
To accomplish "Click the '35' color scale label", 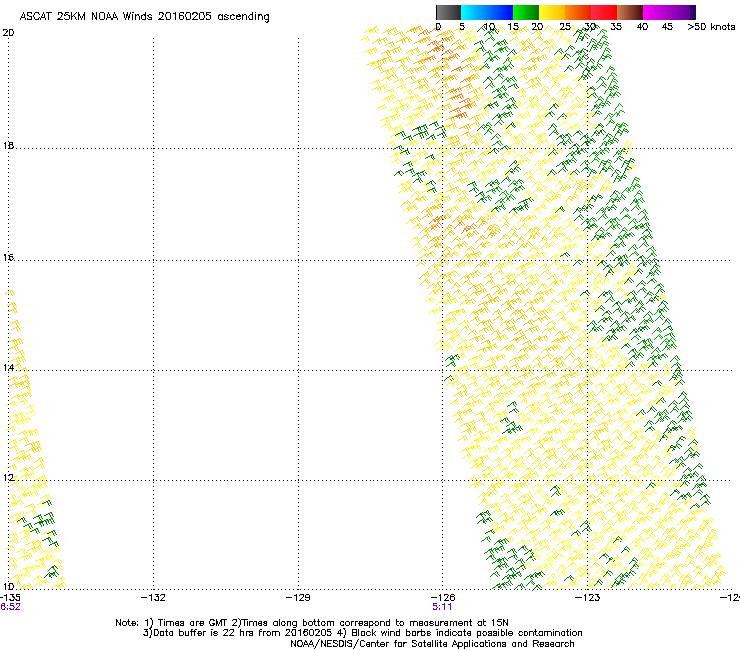I will pos(616,27).
